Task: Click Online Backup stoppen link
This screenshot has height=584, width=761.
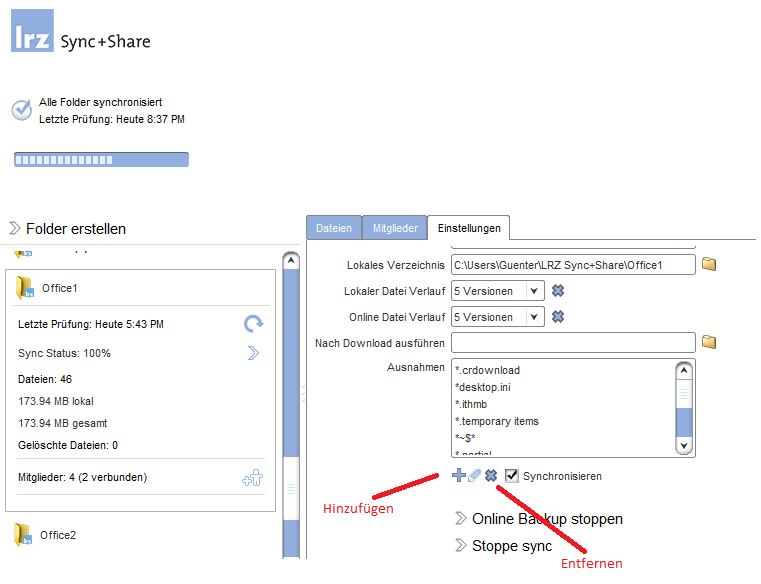Action: pos(546,519)
